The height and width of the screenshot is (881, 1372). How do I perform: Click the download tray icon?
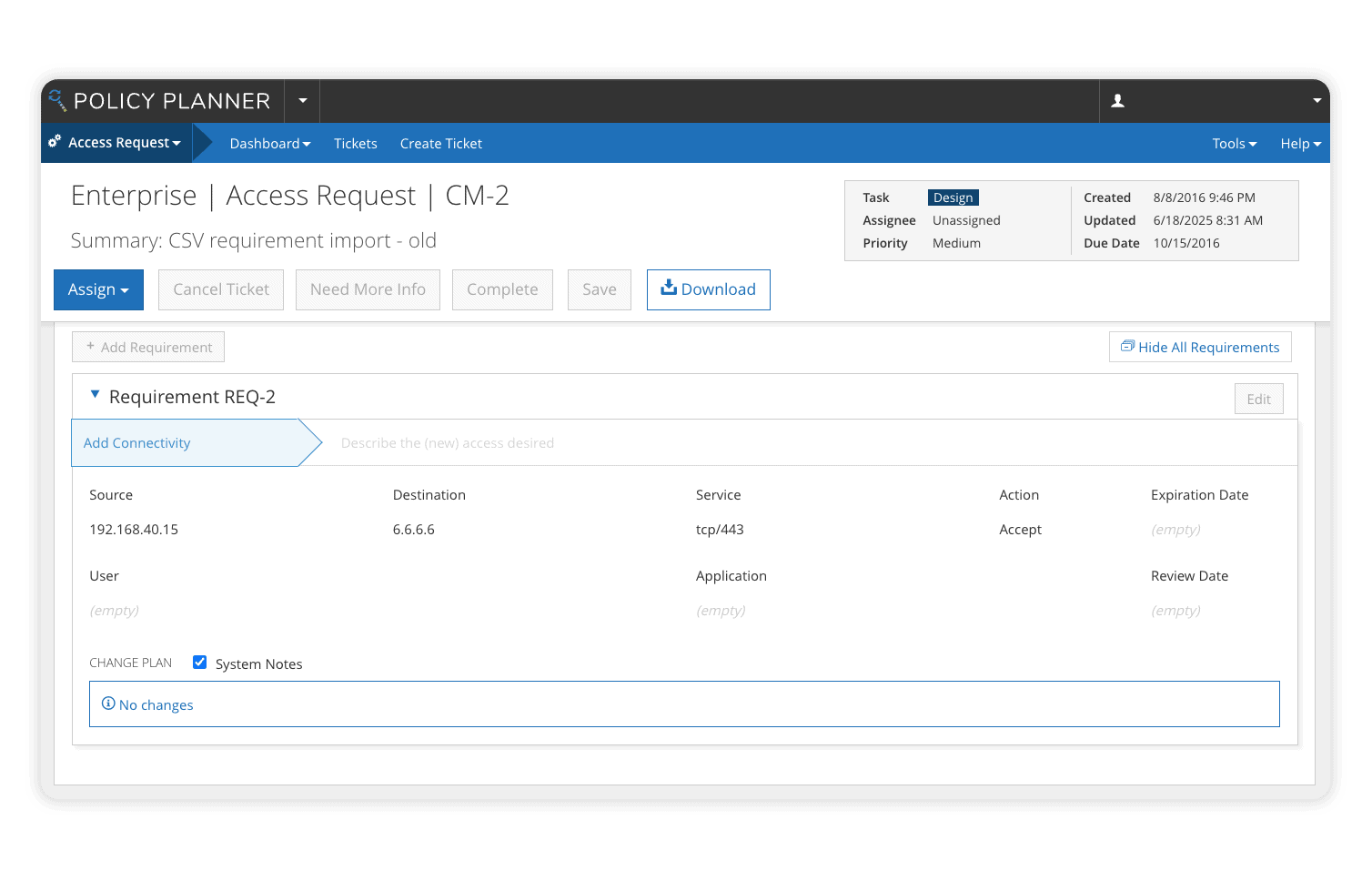tap(669, 288)
